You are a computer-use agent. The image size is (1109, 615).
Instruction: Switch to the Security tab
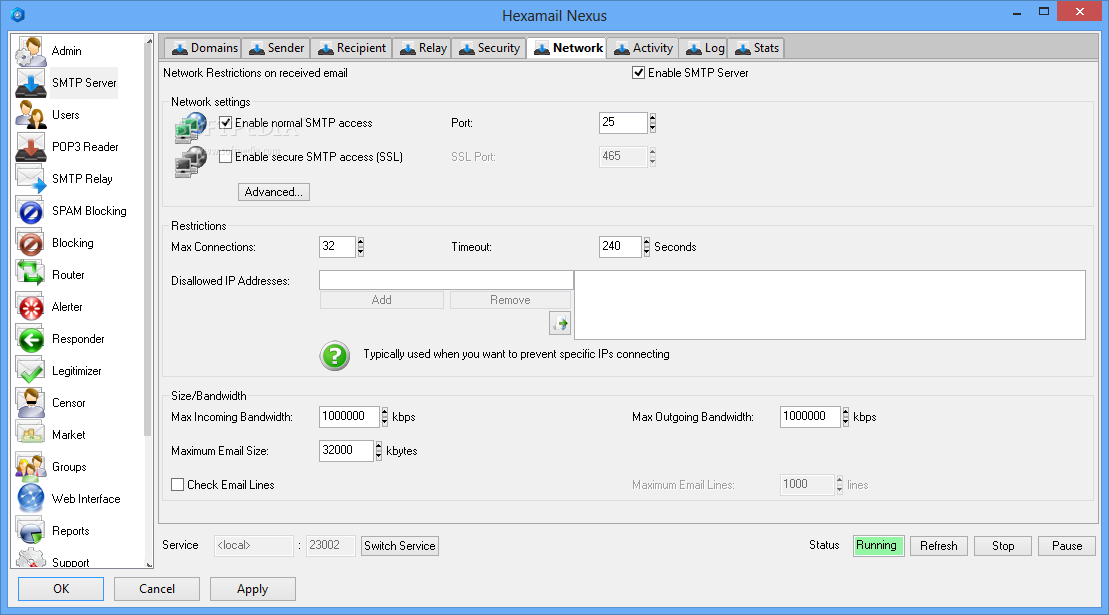[x=489, y=48]
